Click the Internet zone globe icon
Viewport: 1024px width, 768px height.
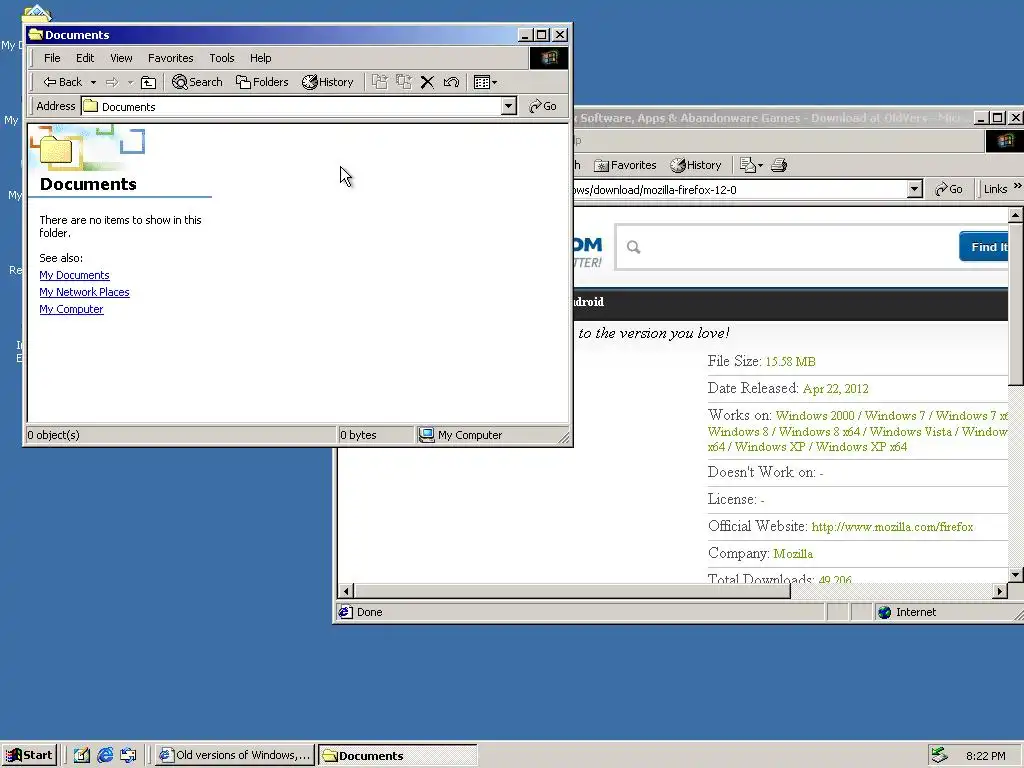pos(885,613)
